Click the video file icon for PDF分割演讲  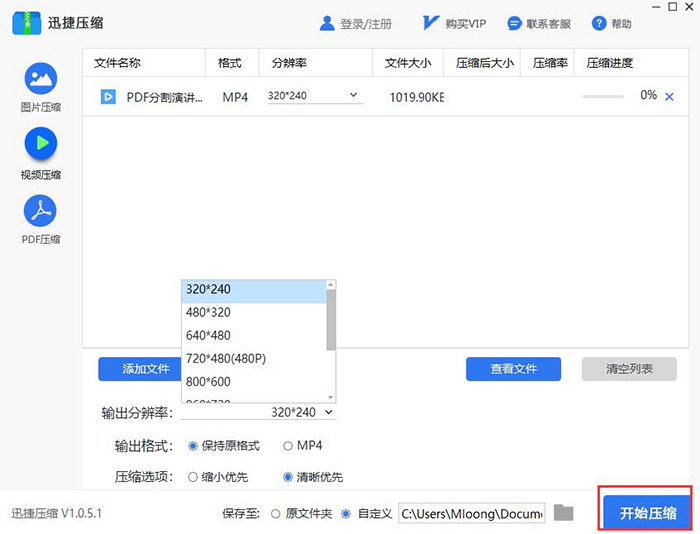[x=108, y=96]
